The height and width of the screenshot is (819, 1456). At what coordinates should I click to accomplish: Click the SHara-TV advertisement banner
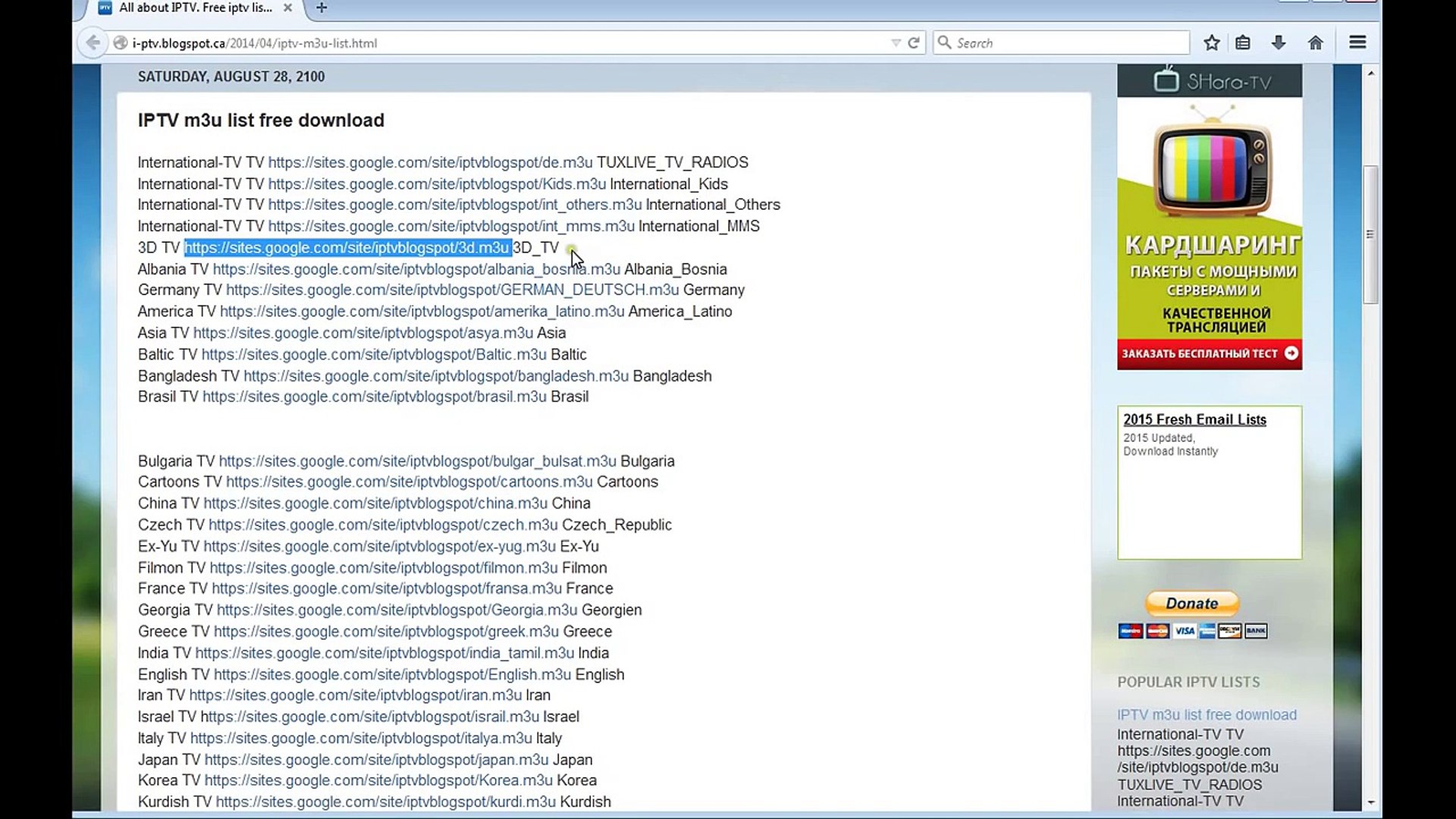pyautogui.click(x=1210, y=218)
